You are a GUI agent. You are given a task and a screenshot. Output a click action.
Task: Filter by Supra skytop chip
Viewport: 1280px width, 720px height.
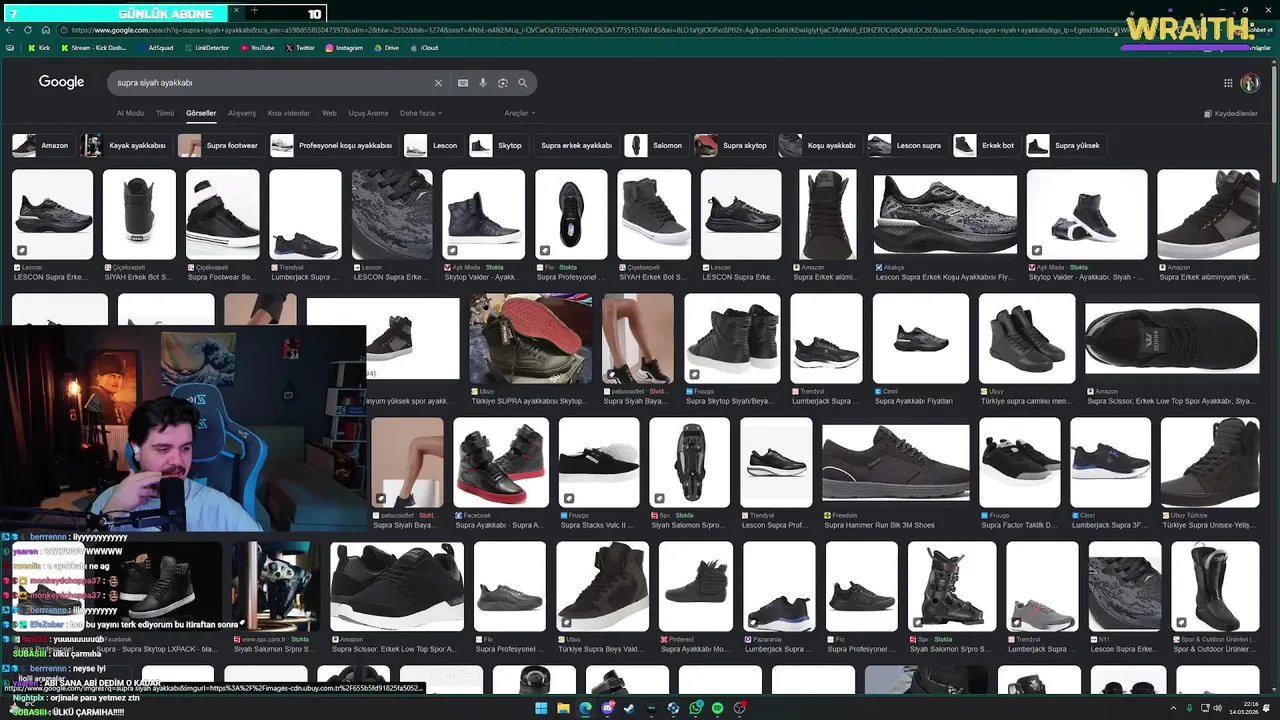[x=733, y=145]
